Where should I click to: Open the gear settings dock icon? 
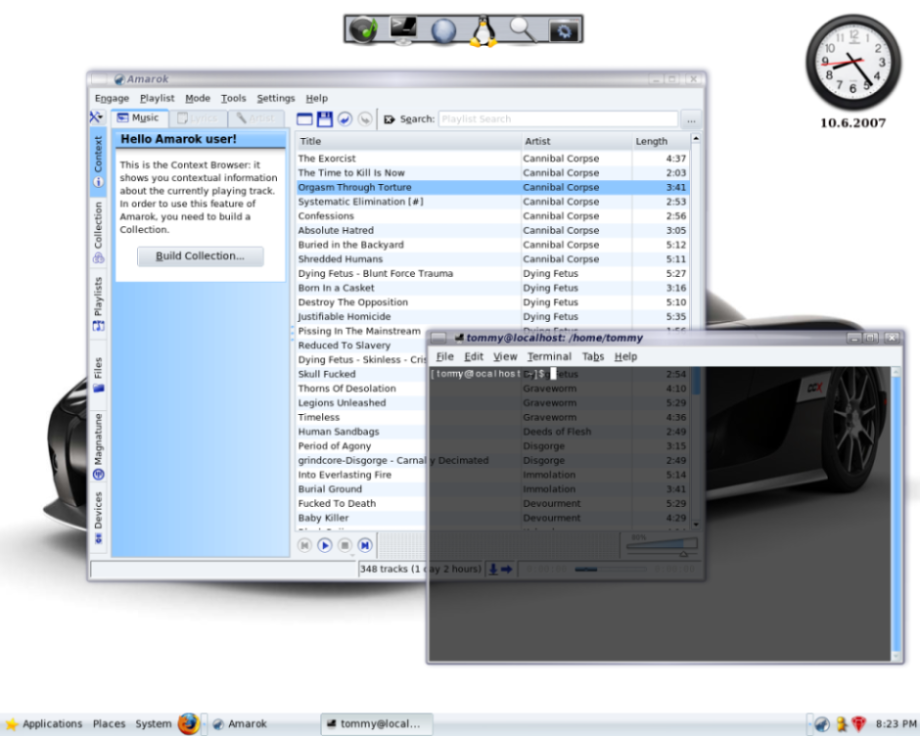[563, 30]
